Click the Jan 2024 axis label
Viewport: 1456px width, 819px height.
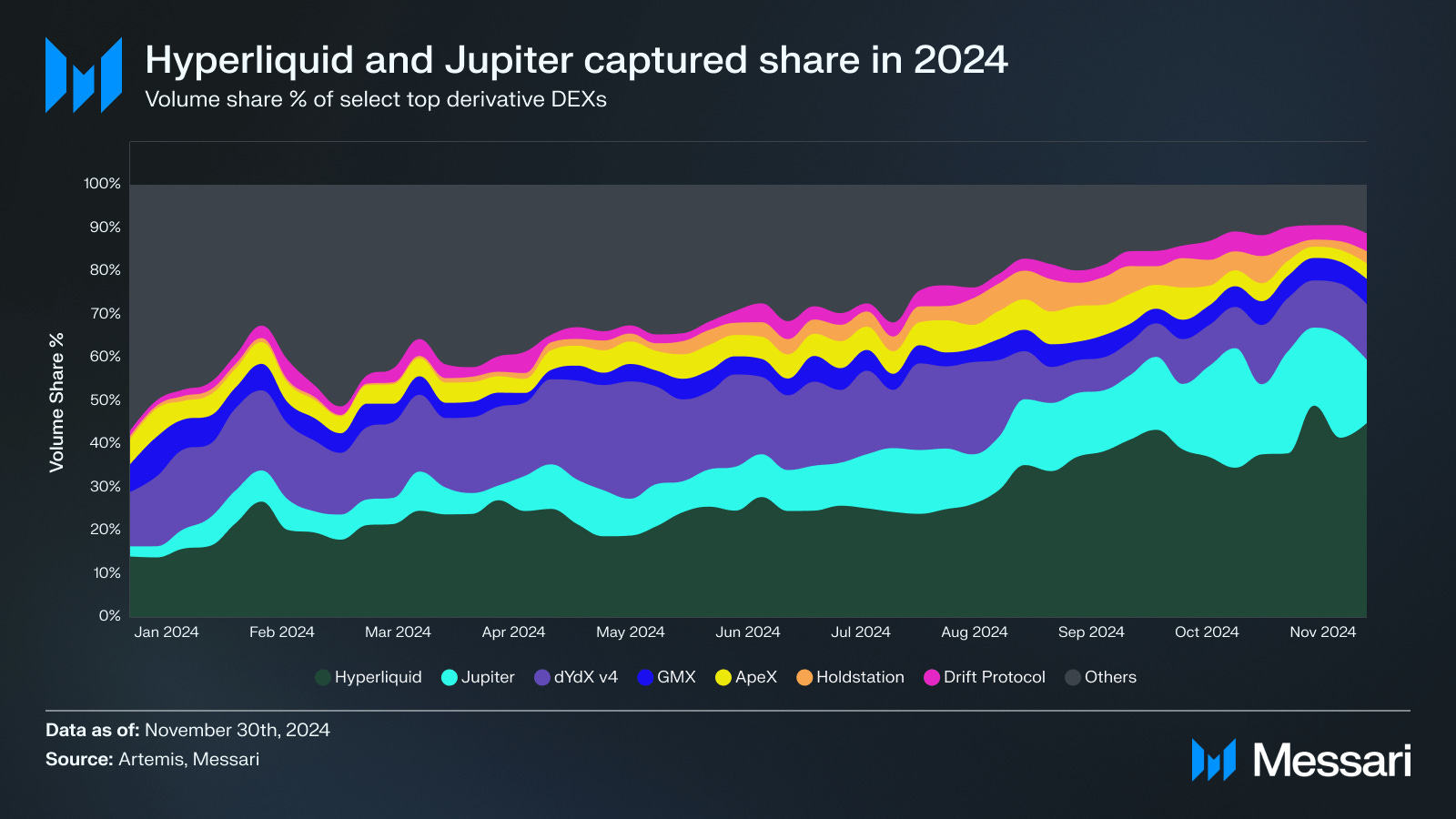[x=167, y=632]
